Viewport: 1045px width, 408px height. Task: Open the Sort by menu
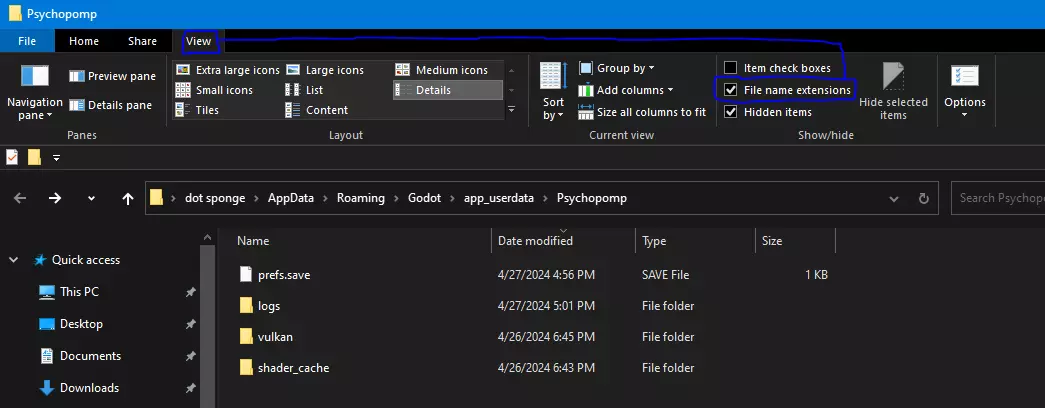coord(553,92)
